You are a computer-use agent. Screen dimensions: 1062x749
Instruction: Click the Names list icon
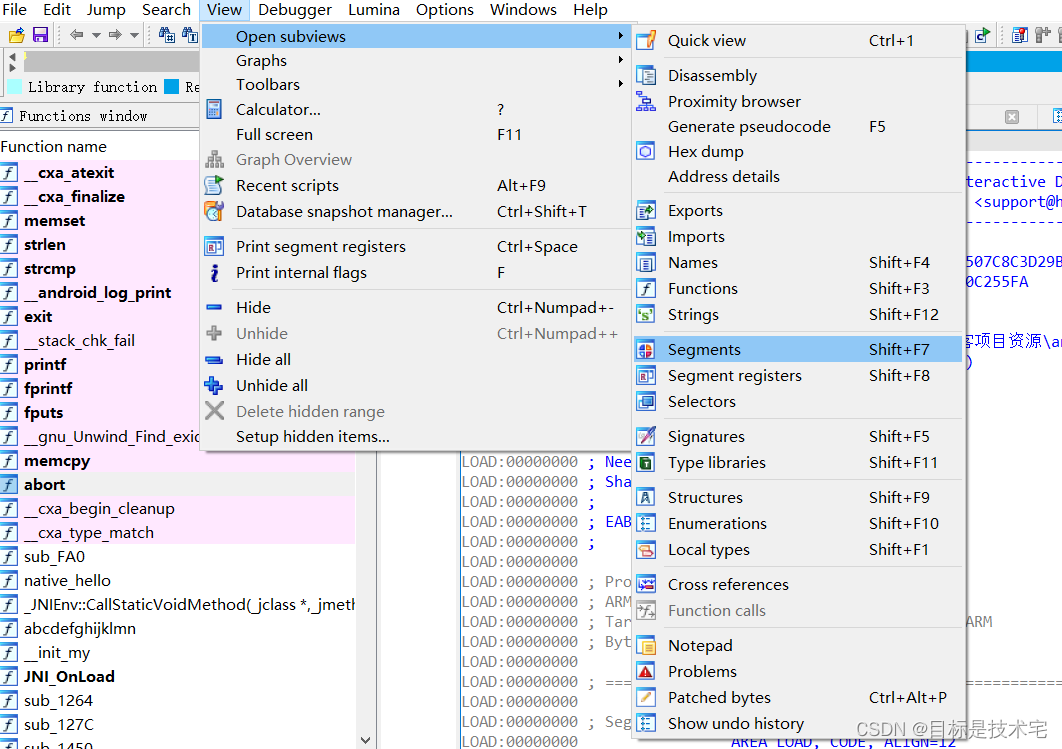click(646, 263)
